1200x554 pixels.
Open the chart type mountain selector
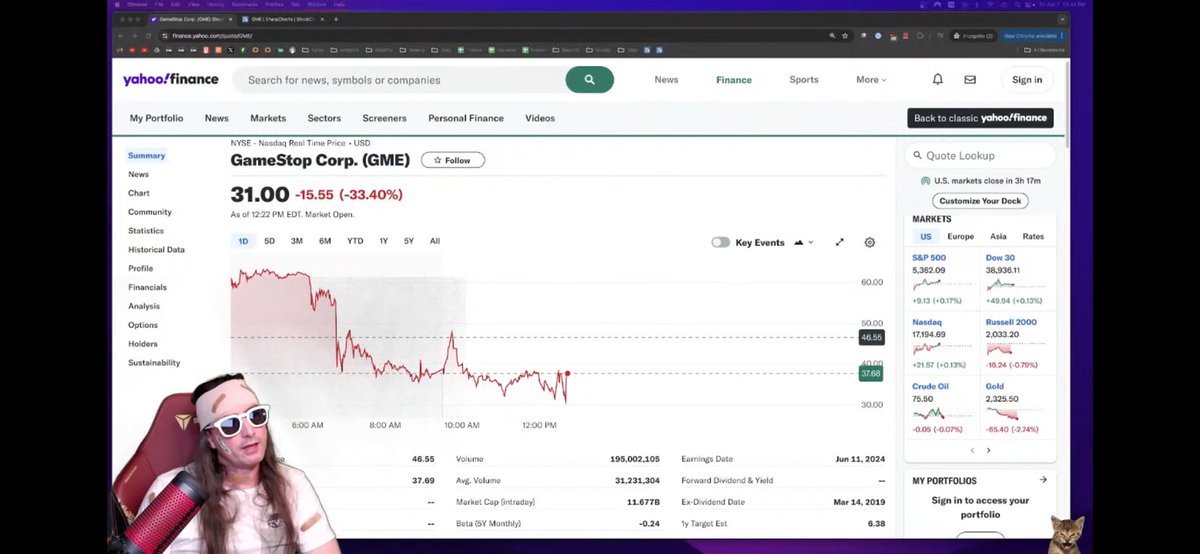[804, 242]
